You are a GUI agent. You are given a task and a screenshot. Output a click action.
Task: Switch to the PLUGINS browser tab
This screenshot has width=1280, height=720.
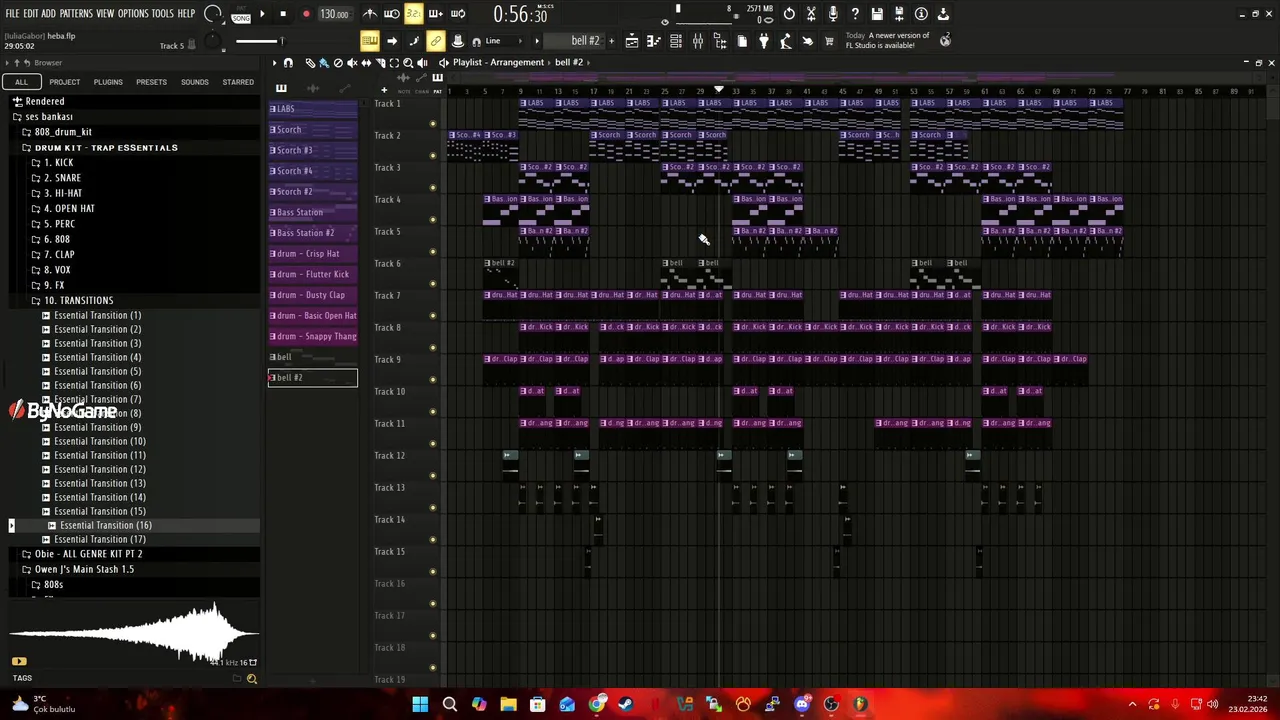coord(108,82)
